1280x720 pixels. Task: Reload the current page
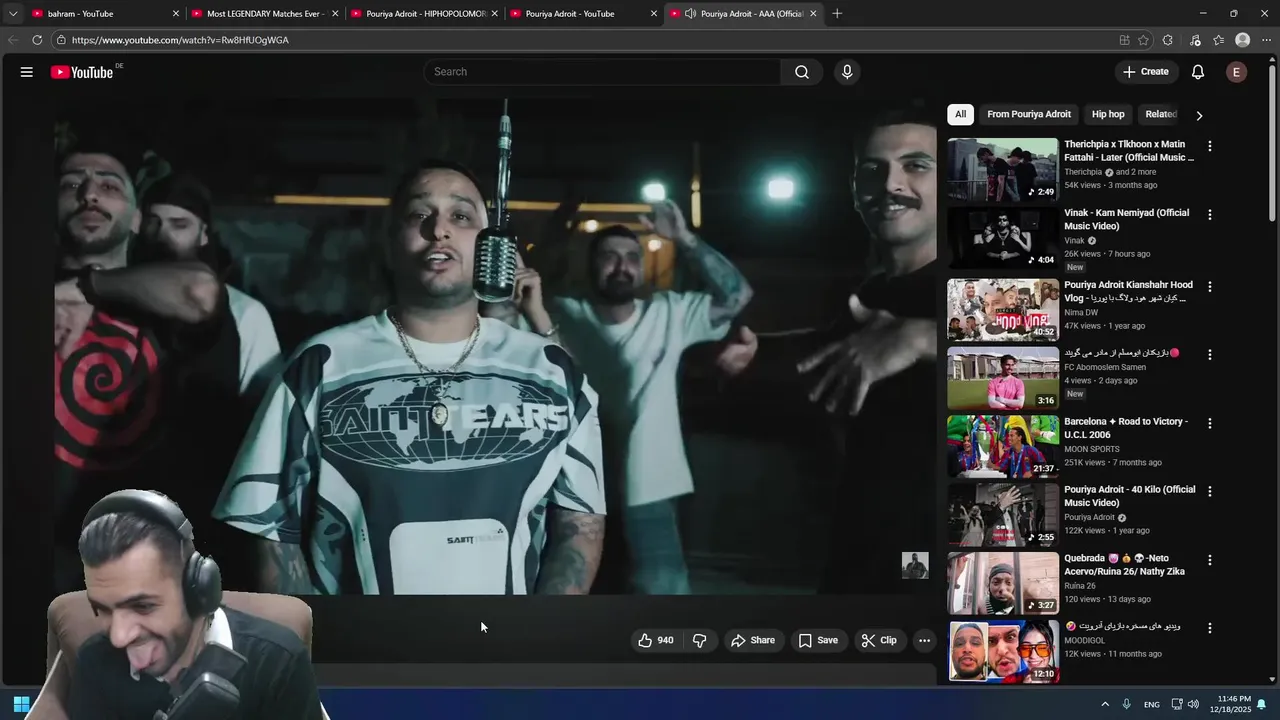point(37,40)
